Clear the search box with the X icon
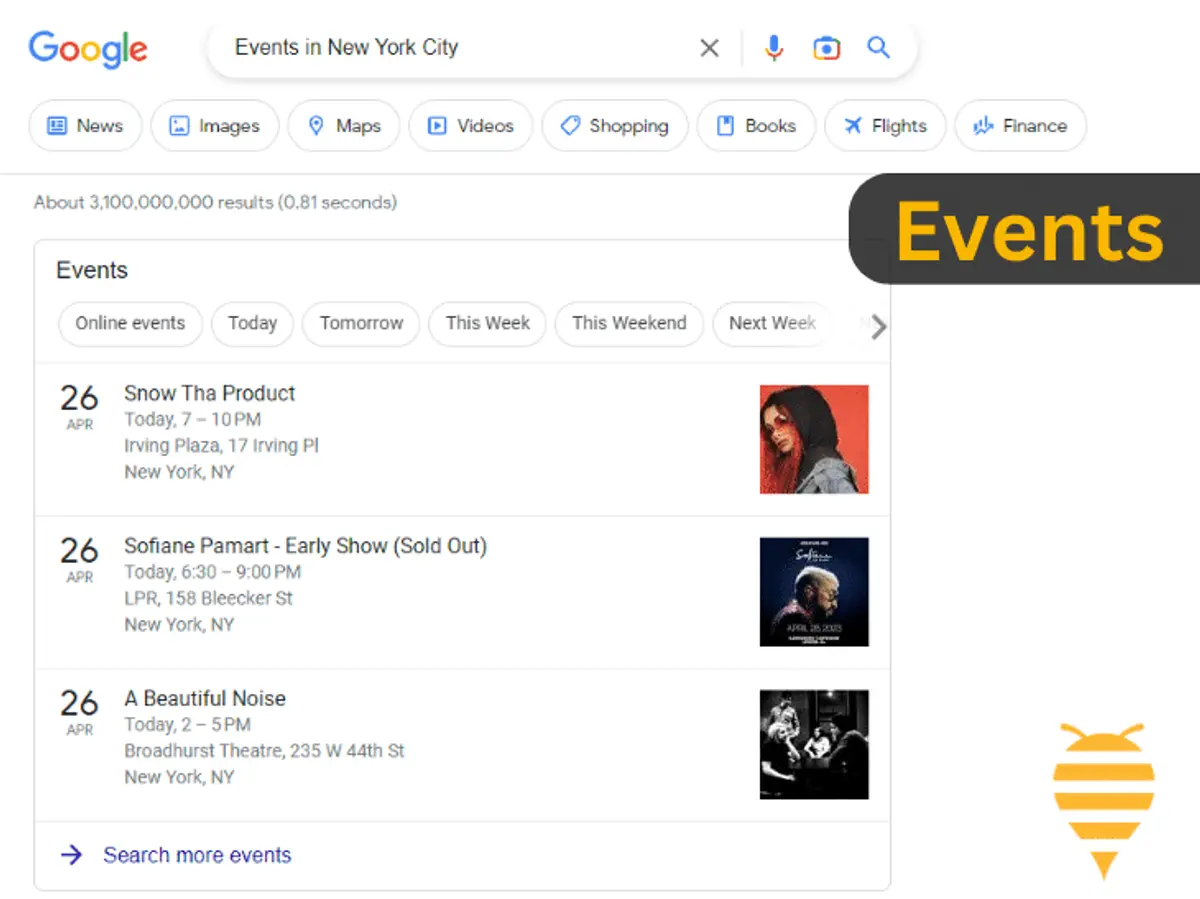The width and height of the screenshot is (1200, 899). pyautogui.click(x=709, y=48)
